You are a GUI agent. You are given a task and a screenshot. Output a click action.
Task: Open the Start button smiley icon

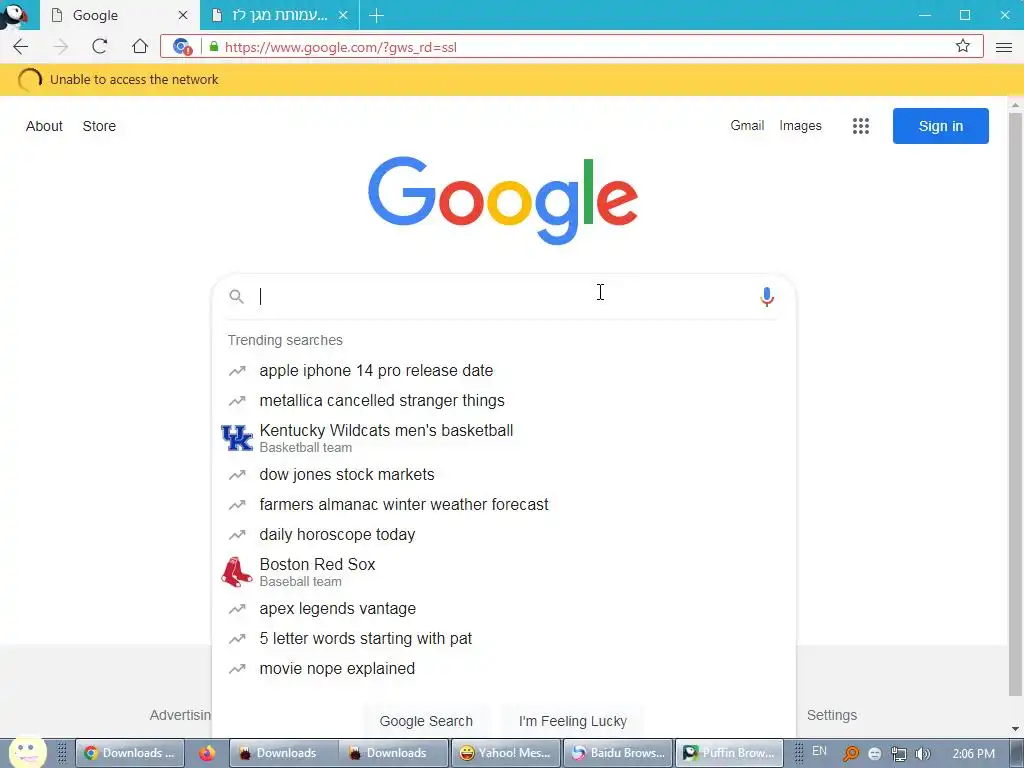click(x=27, y=752)
